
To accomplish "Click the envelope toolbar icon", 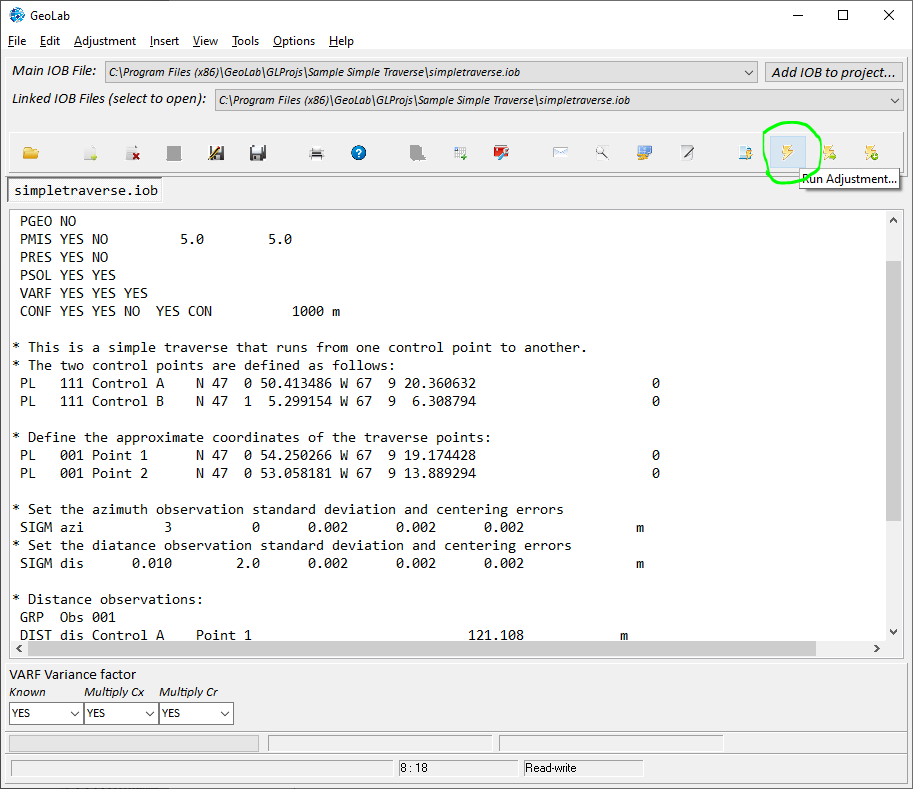I will (x=560, y=153).
